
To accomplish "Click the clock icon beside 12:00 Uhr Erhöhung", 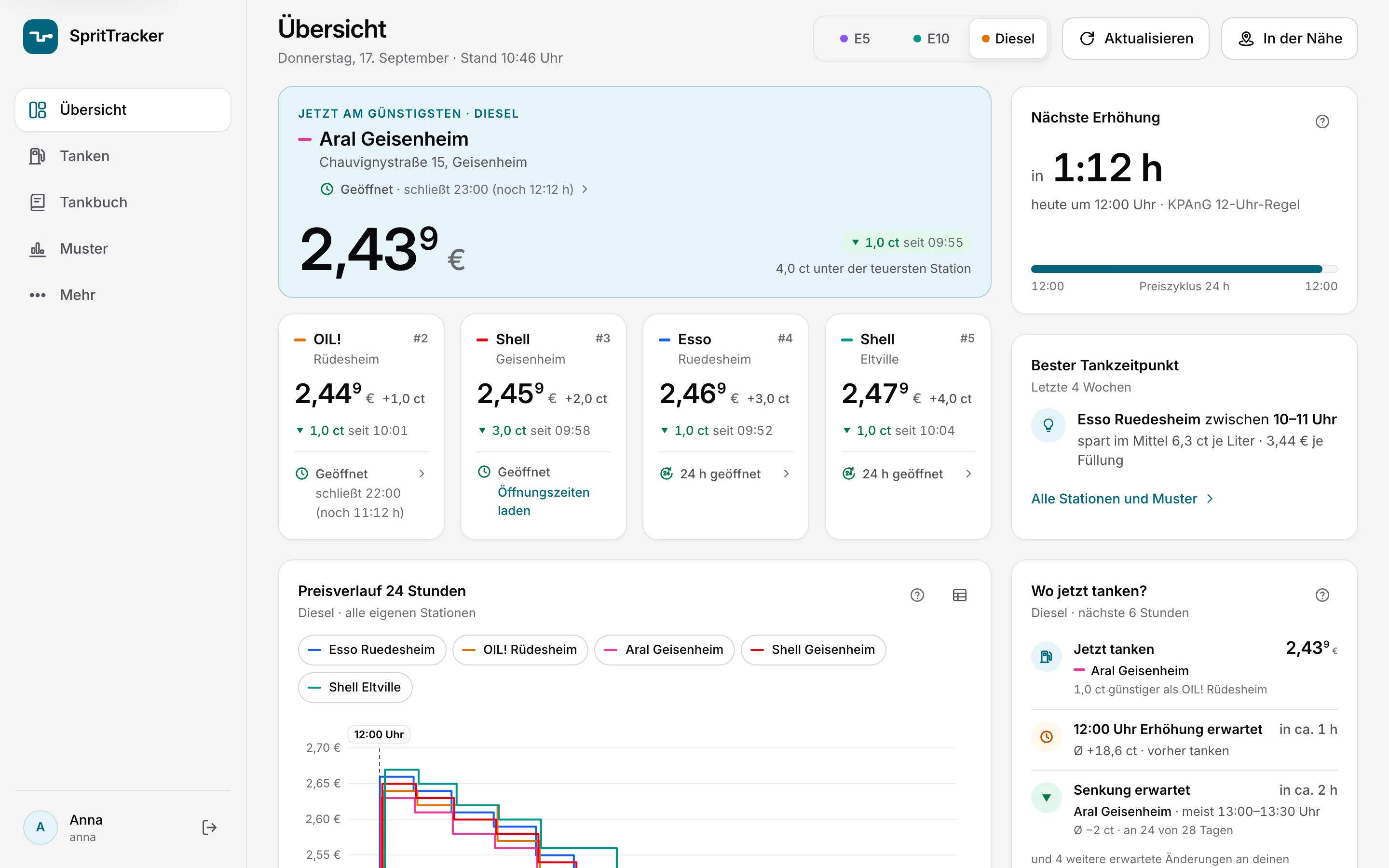I will (1047, 736).
